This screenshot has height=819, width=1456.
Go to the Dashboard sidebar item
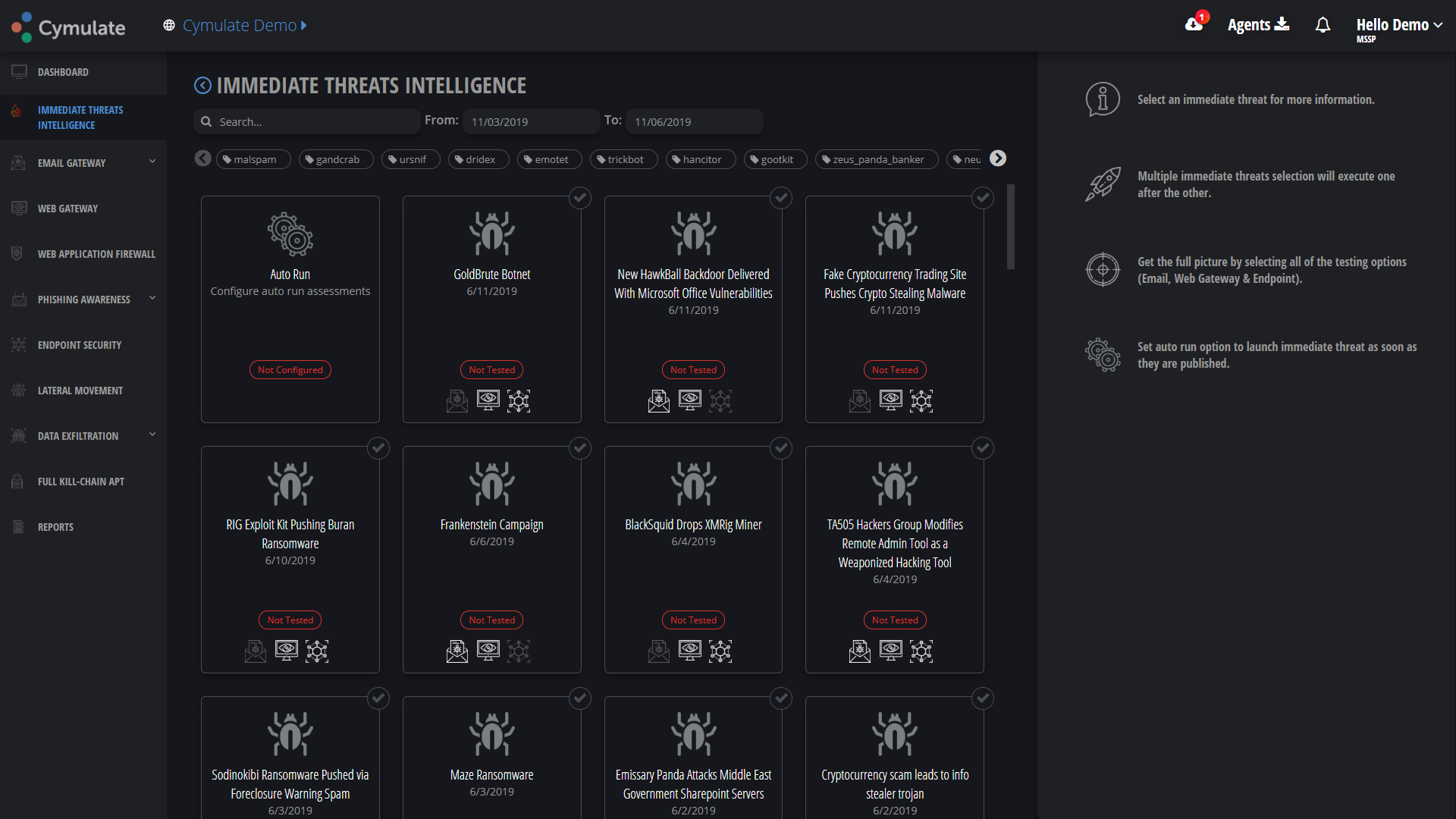(x=63, y=72)
